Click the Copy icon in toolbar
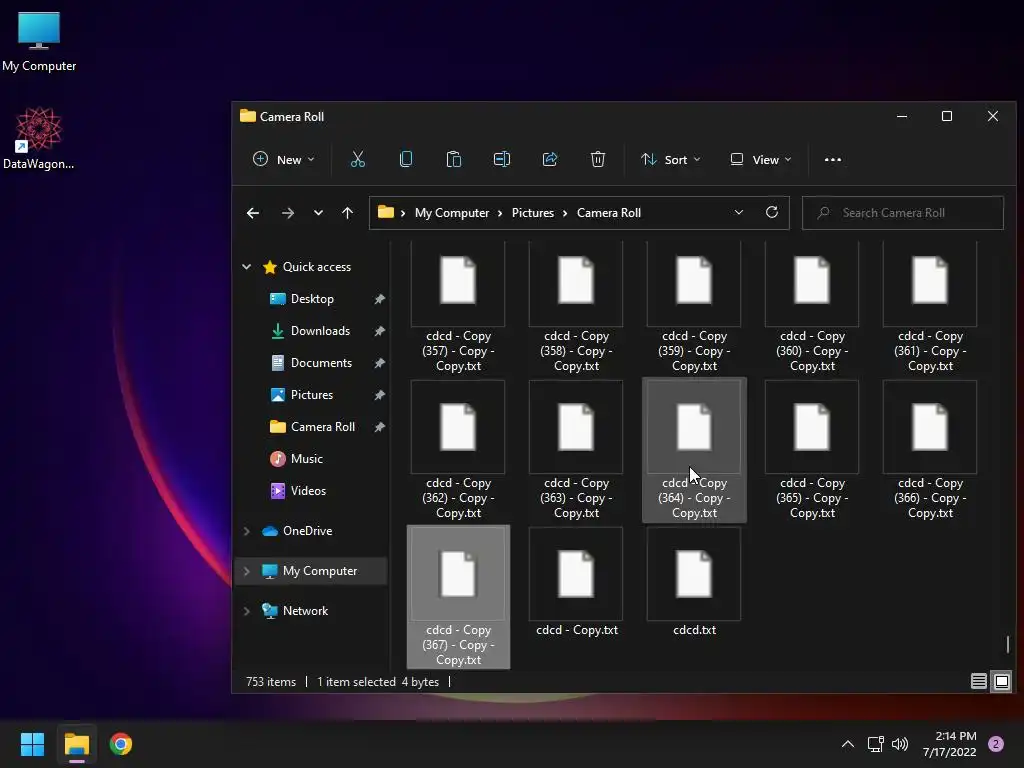The width and height of the screenshot is (1024, 768). pyautogui.click(x=406, y=159)
